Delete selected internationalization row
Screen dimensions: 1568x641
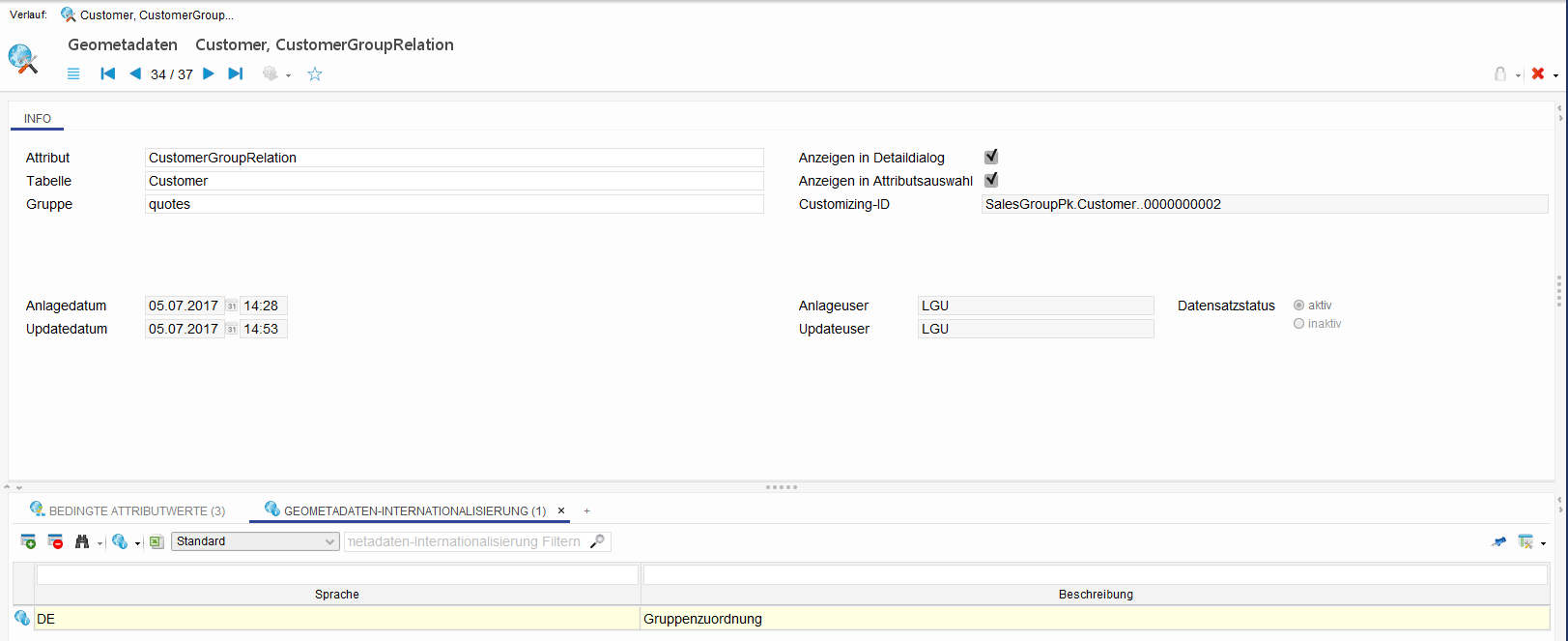pyautogui.click(x=55, y=541)
